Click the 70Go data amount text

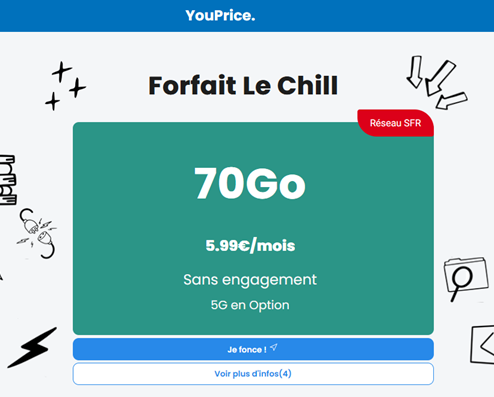point(250,183)
